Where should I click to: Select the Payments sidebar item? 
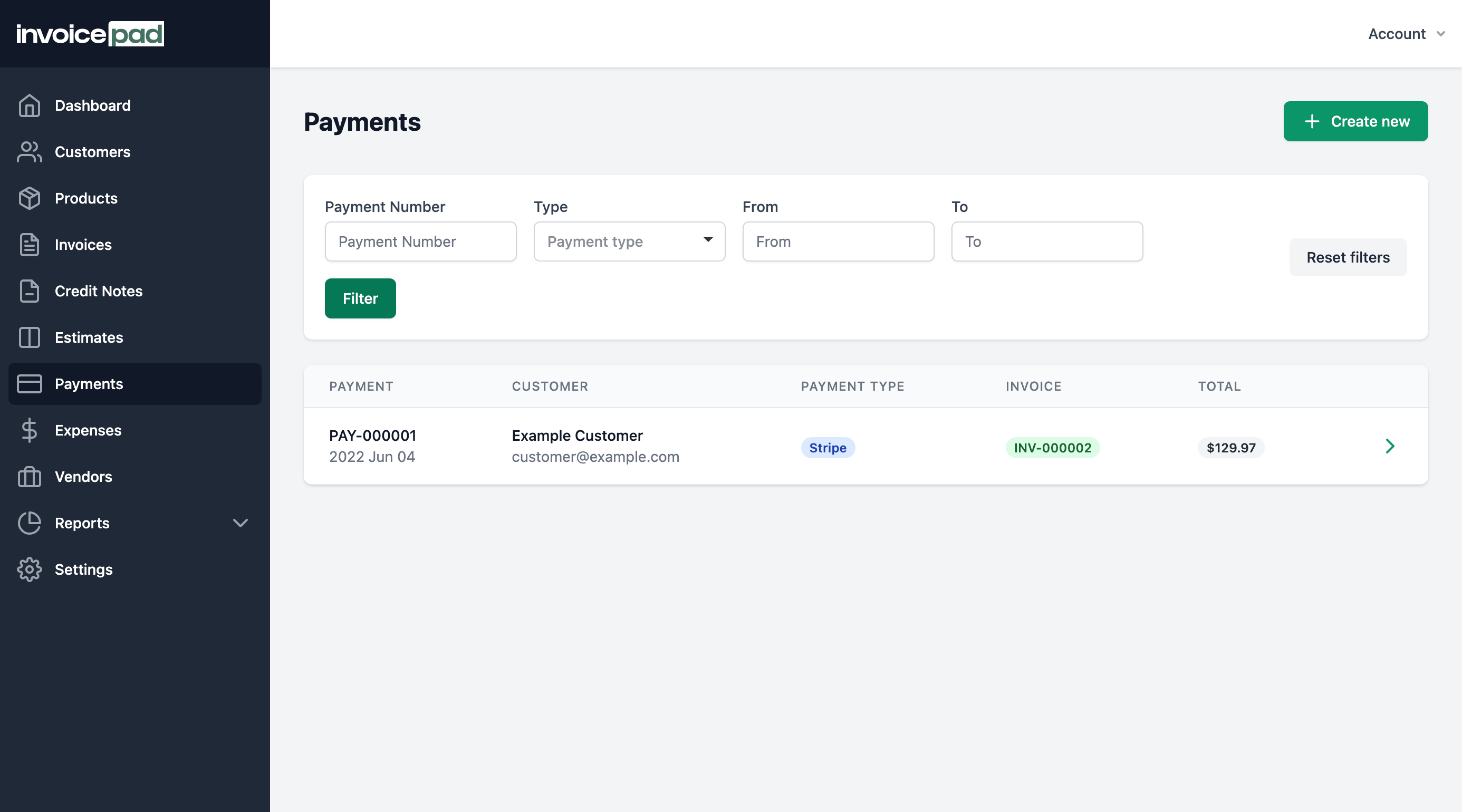pyautogui.click(x=135, y=384)
